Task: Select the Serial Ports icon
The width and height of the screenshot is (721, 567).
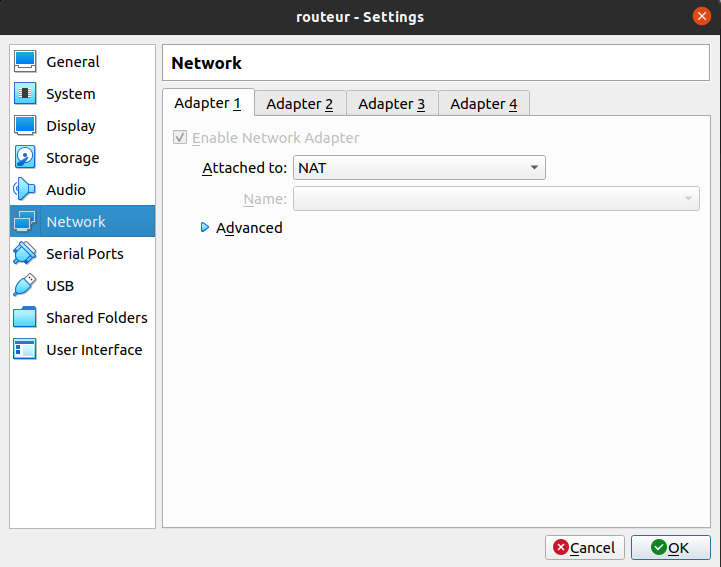Action: coord(26,254)
